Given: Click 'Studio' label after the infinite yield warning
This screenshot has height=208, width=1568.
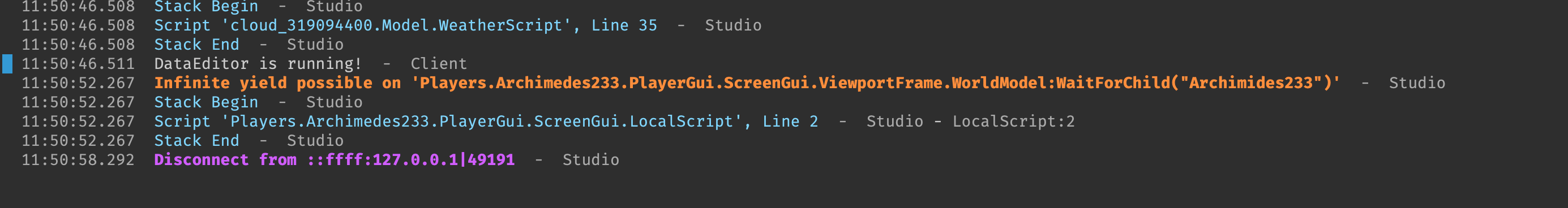Looking at the screenshot, I should click(1416, 83).
